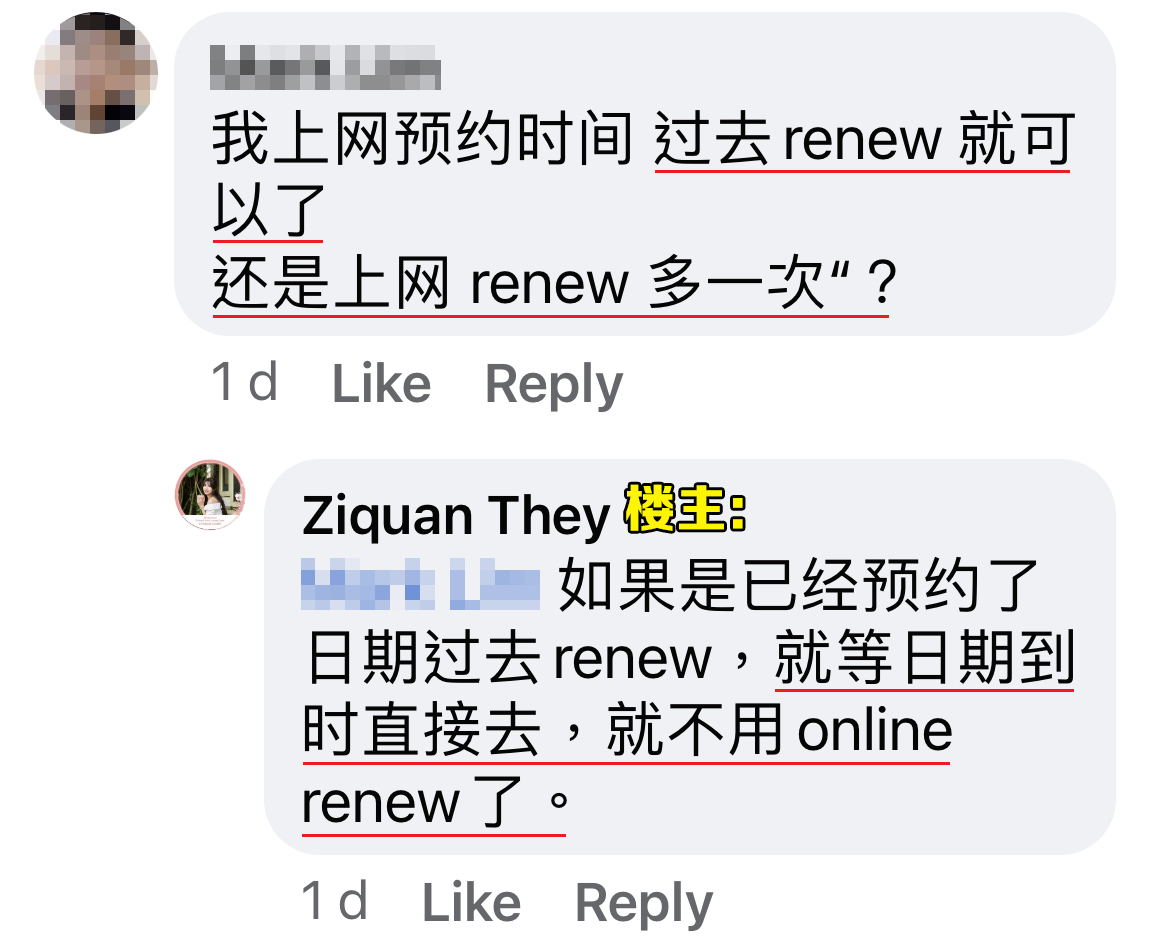
Task: Reply to Ziquan They's comment
Action: (x=643, y=903)
